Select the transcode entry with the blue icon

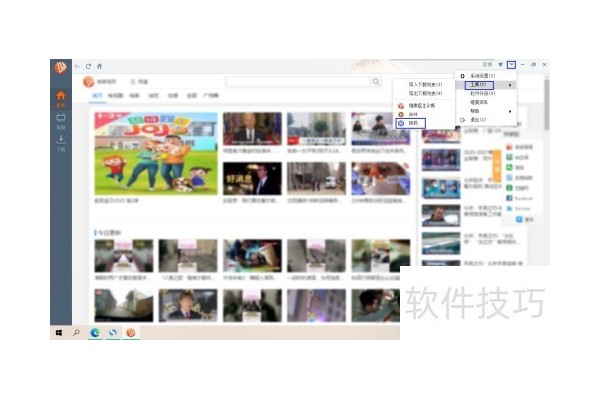411,123
